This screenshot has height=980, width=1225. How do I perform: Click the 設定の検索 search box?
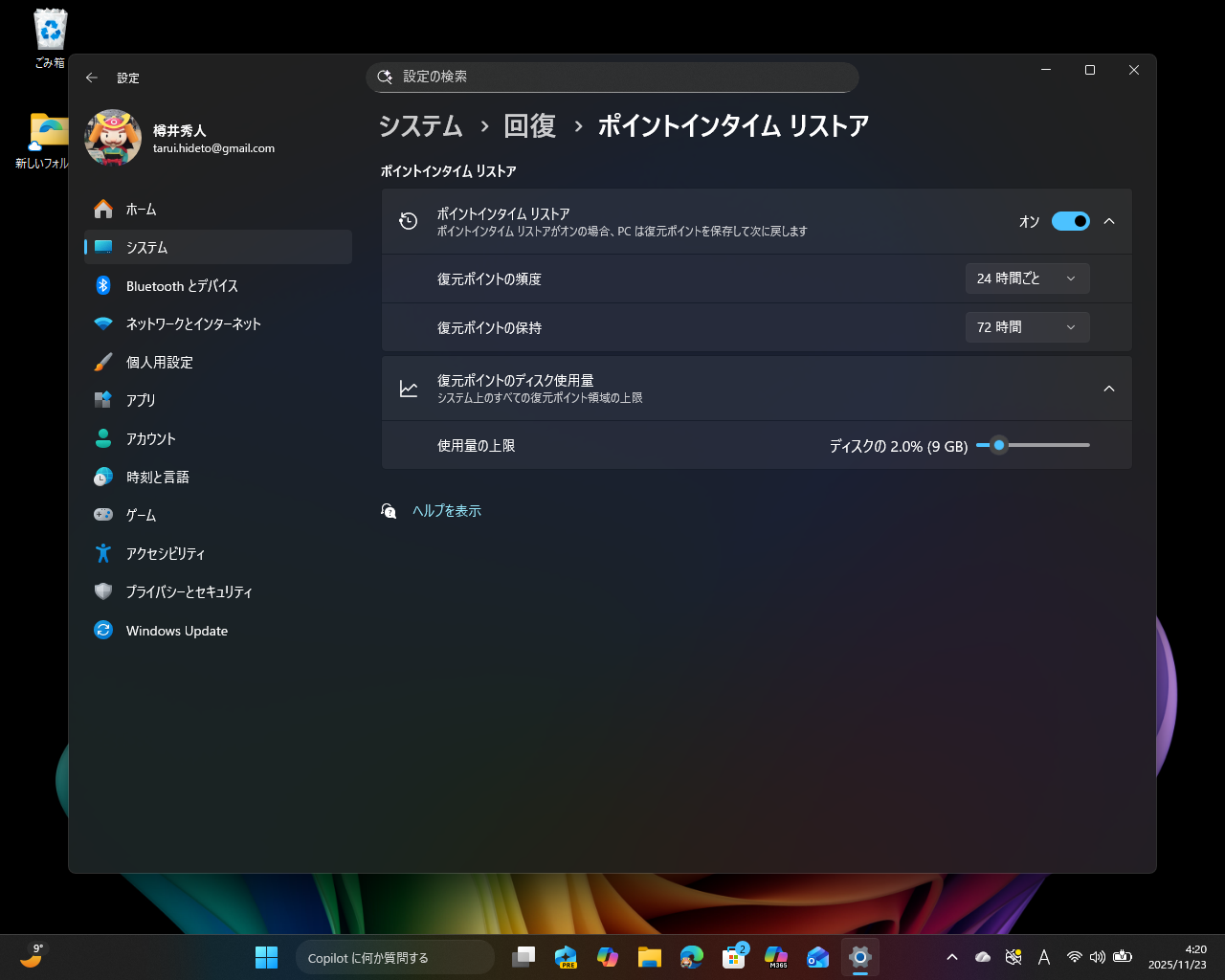click(612, 78)
